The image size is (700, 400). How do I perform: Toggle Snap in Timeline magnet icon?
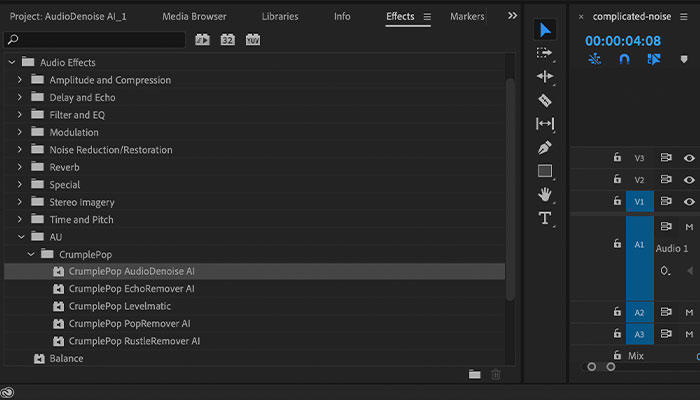point(625,59)
